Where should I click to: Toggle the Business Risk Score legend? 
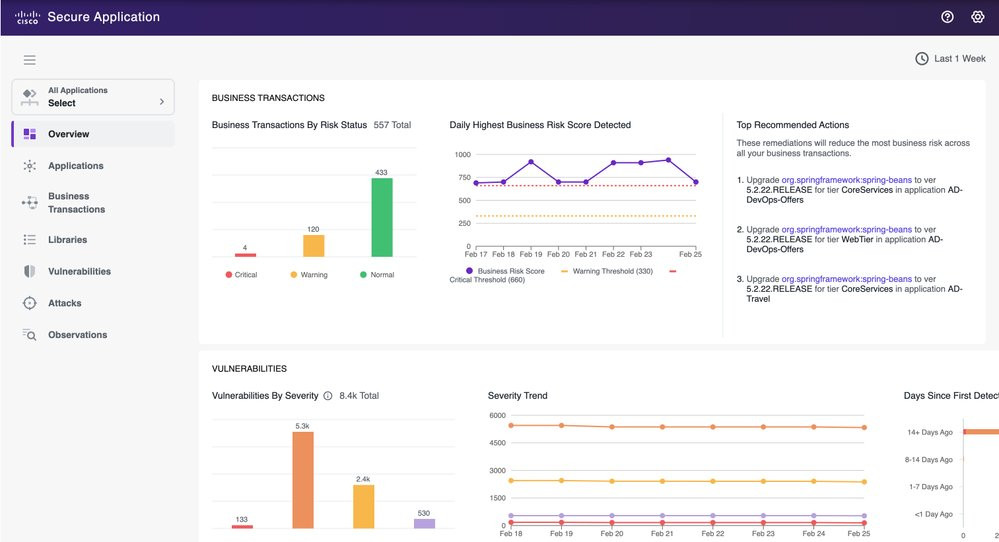(505, 271)
